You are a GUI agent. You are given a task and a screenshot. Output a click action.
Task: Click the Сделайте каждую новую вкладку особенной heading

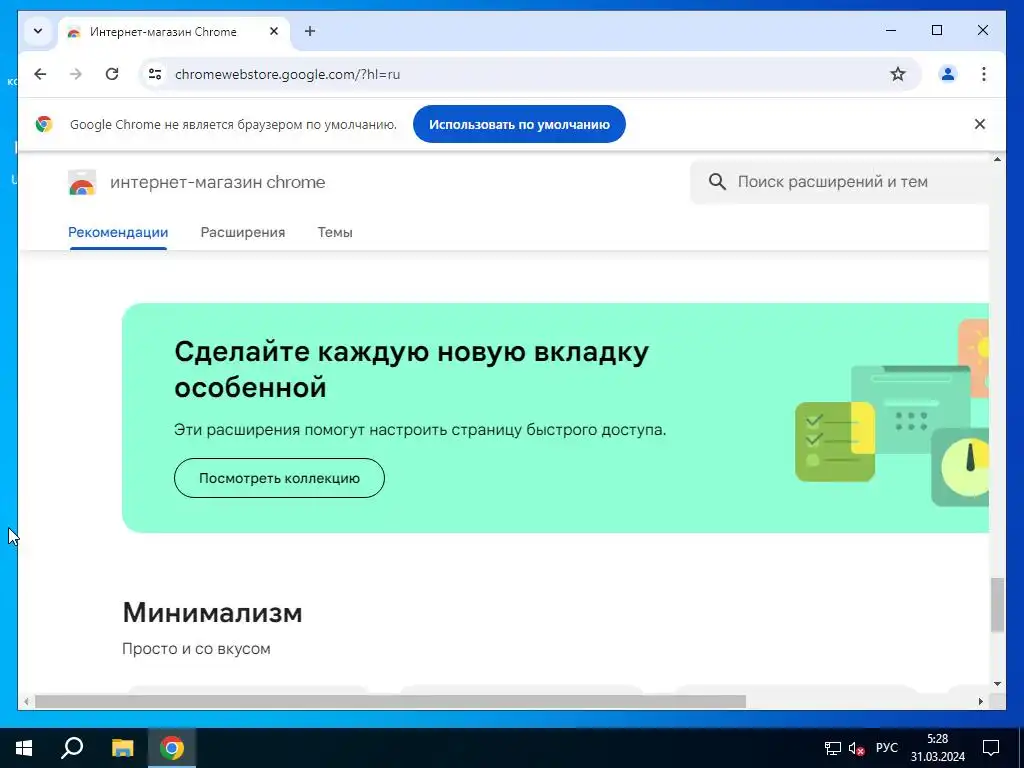(x=411, y=370)
